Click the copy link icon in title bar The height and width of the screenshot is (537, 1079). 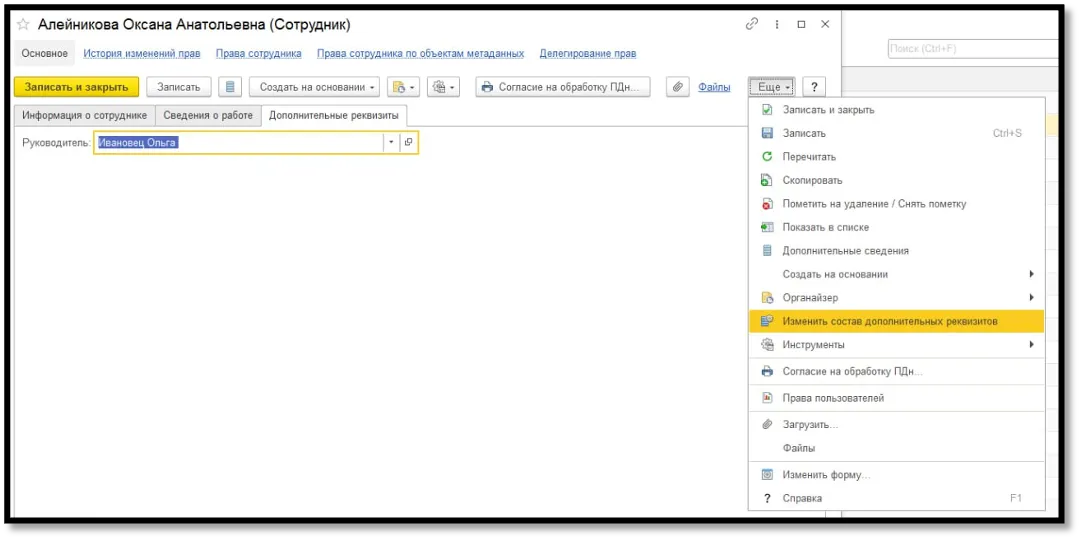tap(752, 24)
